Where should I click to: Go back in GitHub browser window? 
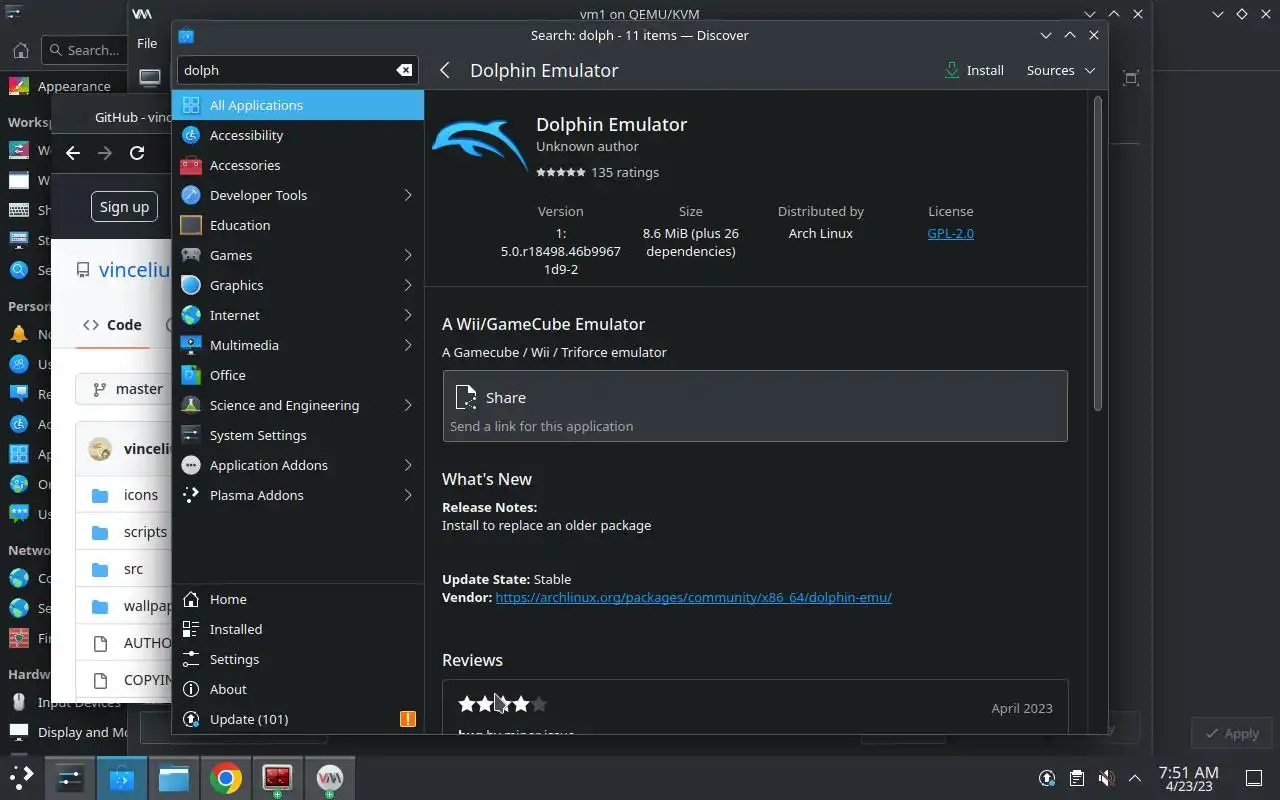click(72, 153)
